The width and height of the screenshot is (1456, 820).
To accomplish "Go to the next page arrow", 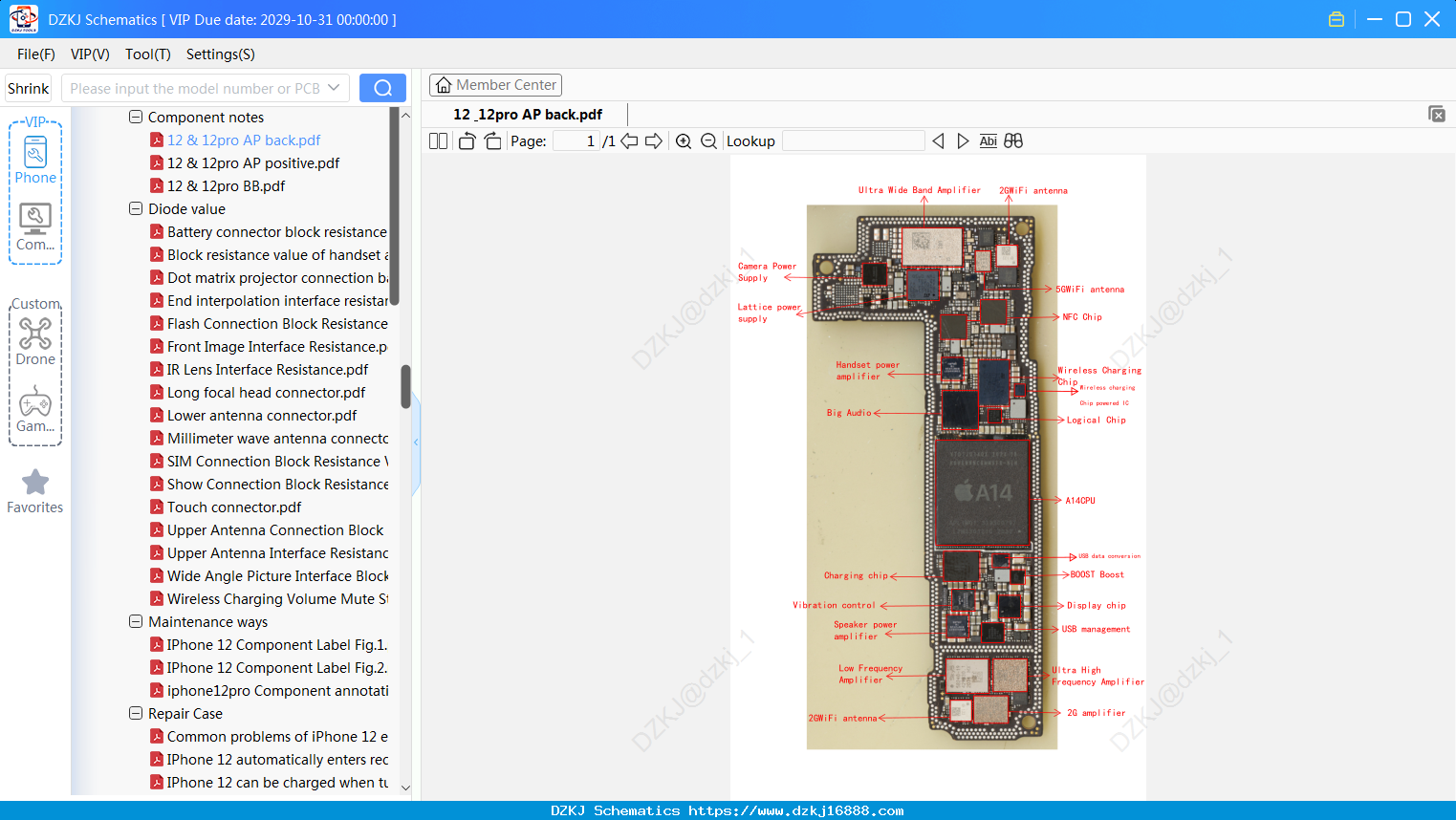I will (x=654, y=141).
